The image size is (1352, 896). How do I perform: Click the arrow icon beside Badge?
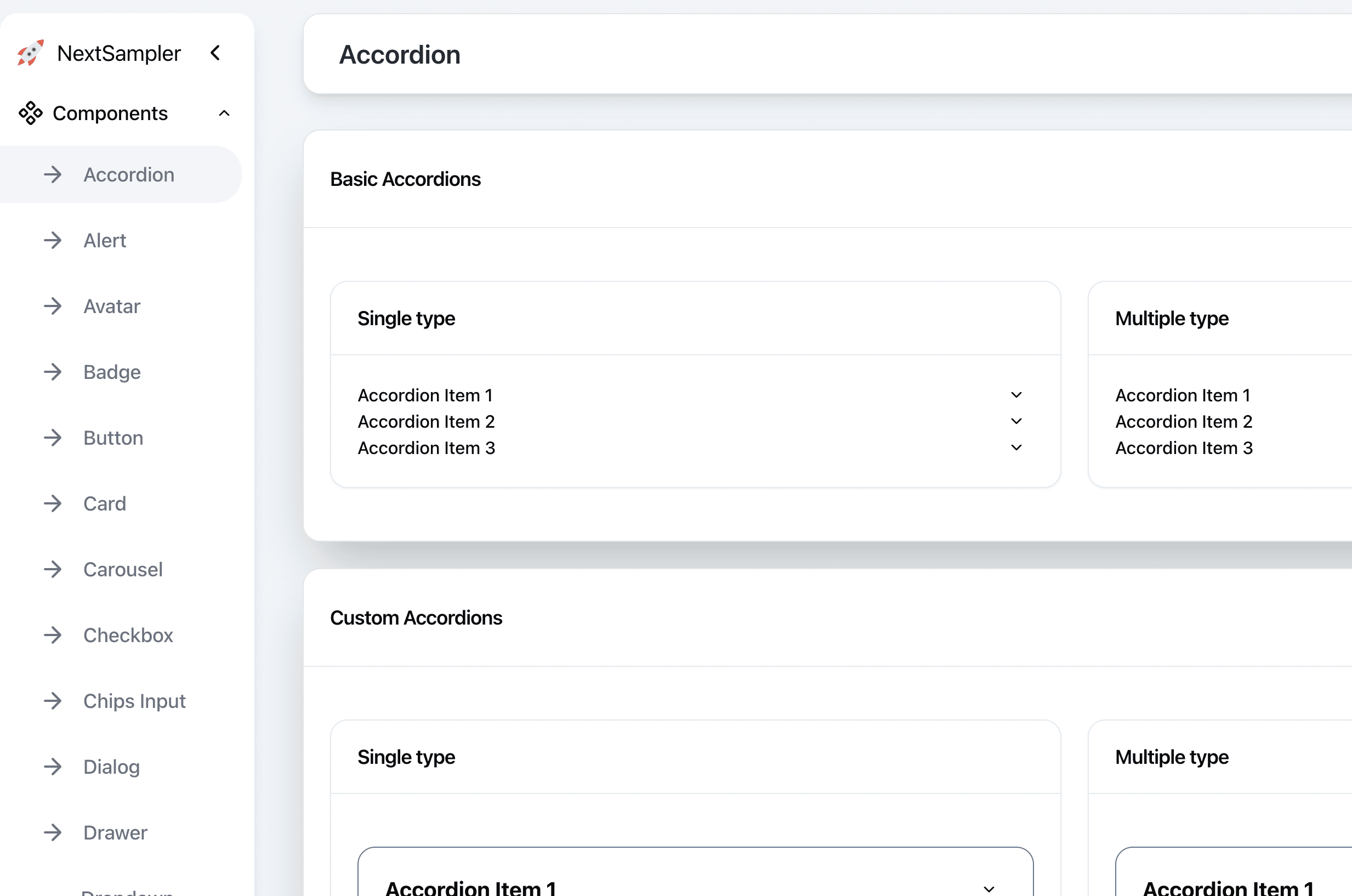[53, 372]
